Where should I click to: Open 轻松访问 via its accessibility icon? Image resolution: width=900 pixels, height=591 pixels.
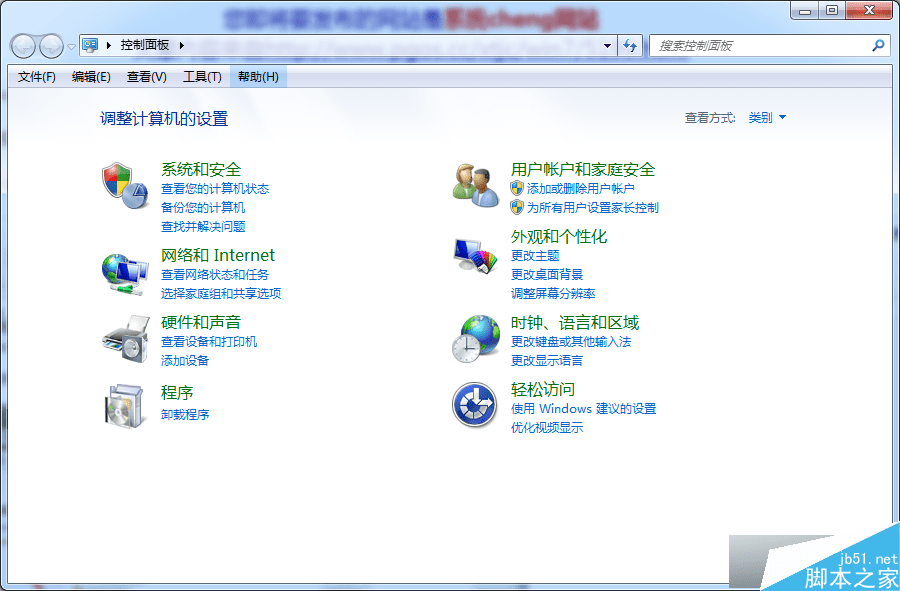473,404
